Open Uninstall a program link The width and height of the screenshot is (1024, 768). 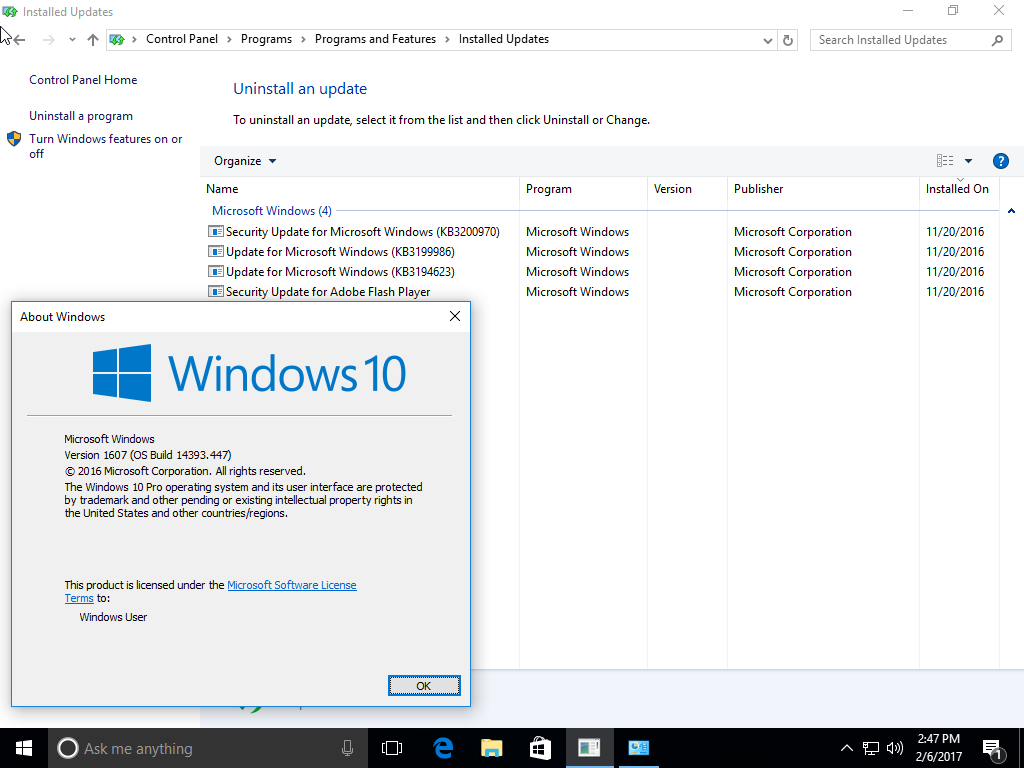coord(81,116)
